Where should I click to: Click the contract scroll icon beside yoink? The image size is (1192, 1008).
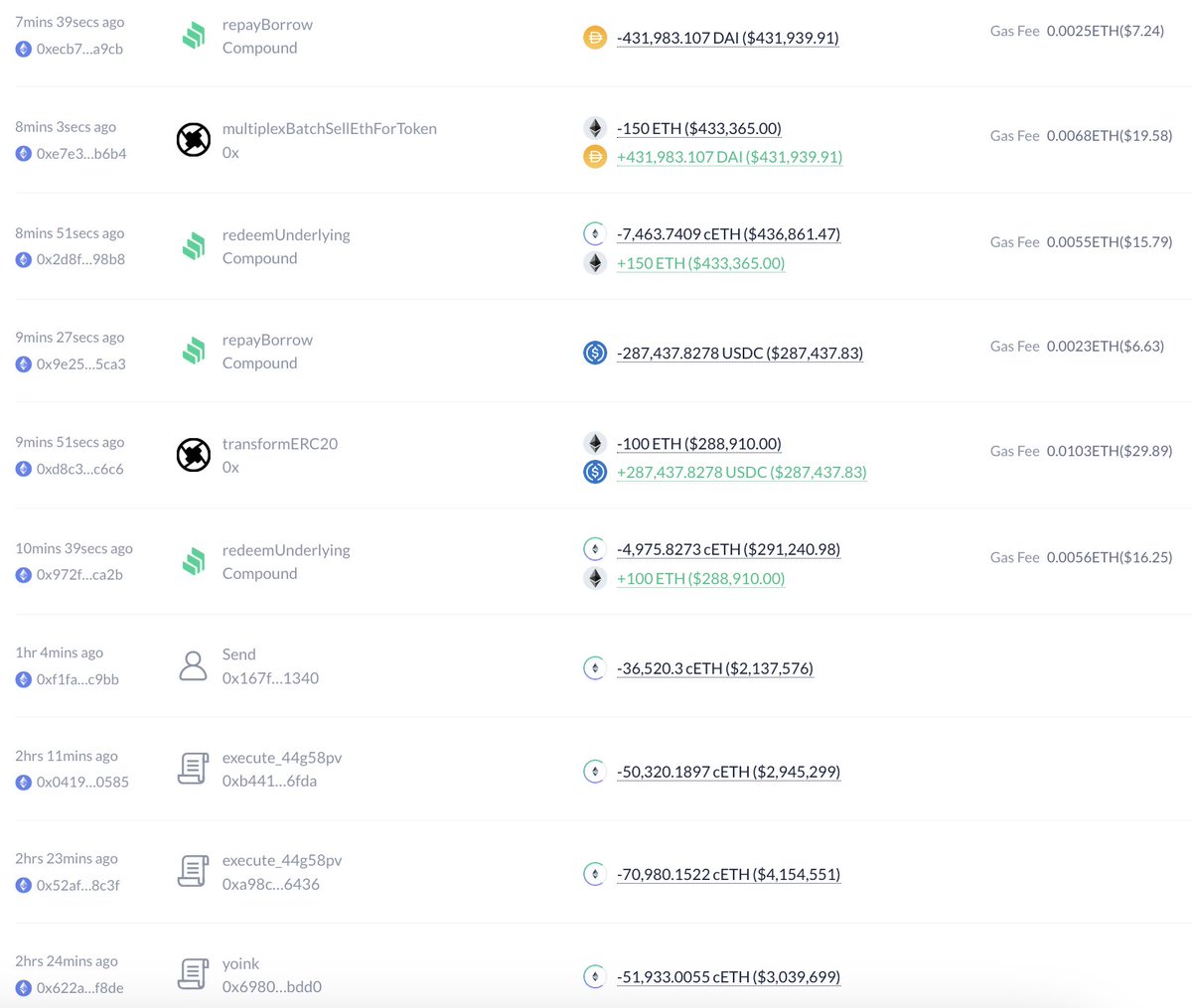pyautogui.click(x=193, y=971)
